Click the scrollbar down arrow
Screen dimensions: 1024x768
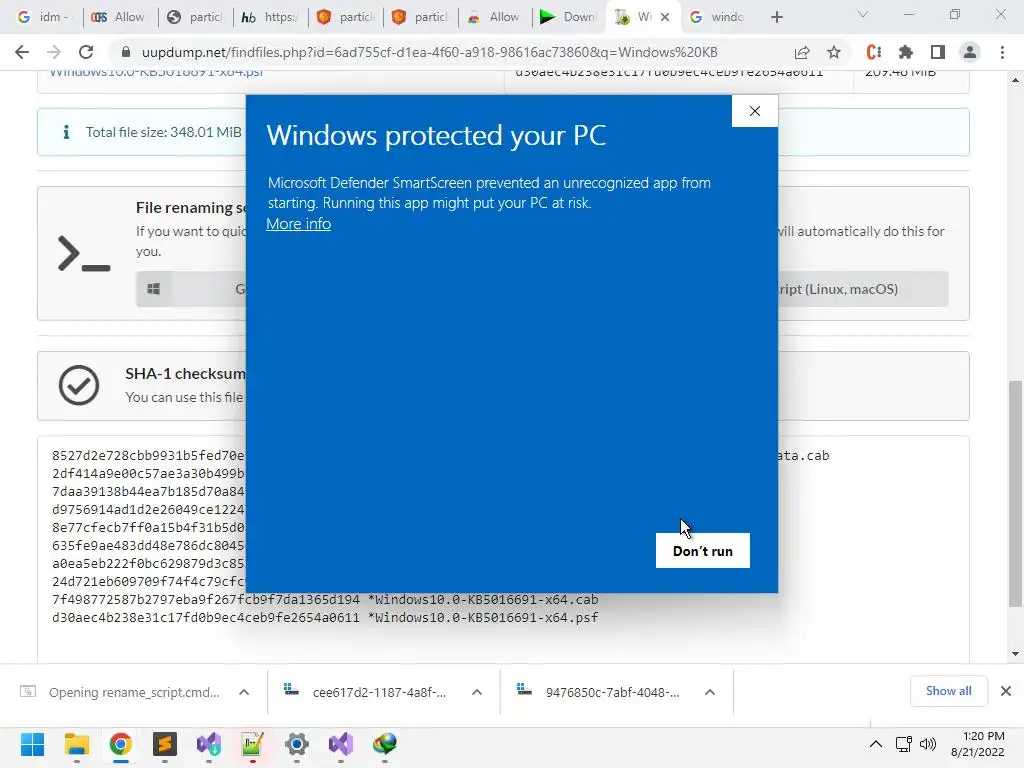click(1016, 654)
